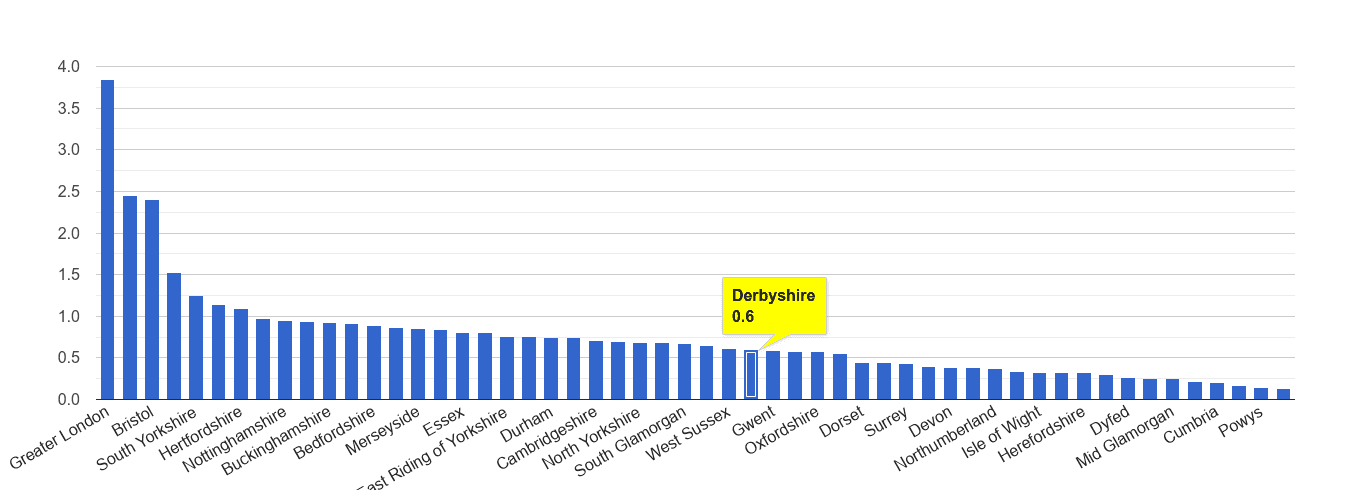The width and height of the screenshot is (1350, 490).
Task: Click the 'Mid Glamorgan' axis label
Action: pyautogui.click(x=1125, y=437)
